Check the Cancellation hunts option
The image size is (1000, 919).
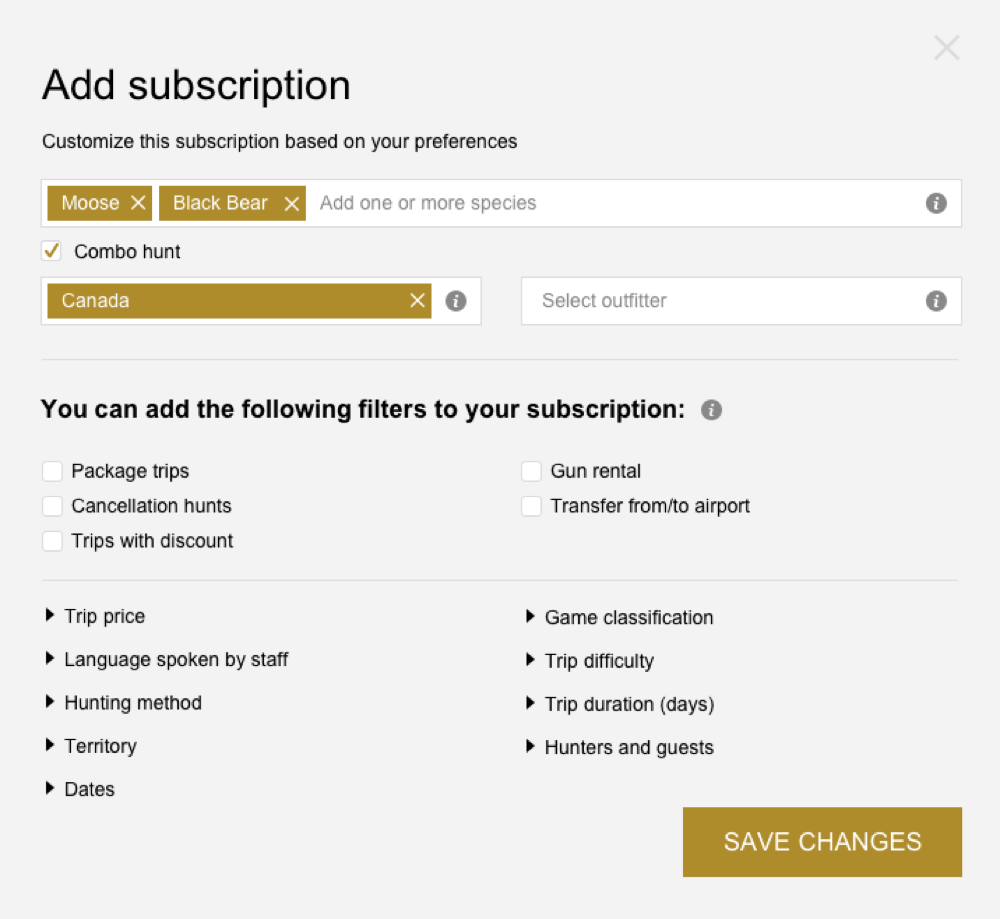(53, 506)
